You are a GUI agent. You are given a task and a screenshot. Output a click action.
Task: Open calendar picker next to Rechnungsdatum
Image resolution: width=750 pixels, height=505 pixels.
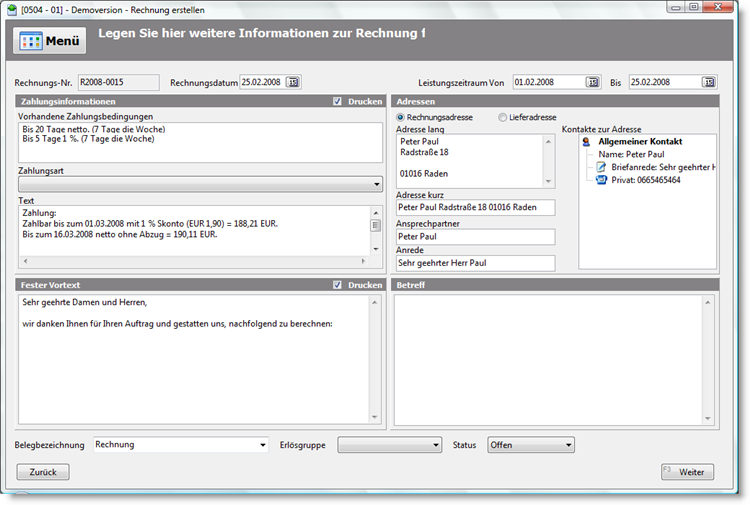(x=293, y=82)
